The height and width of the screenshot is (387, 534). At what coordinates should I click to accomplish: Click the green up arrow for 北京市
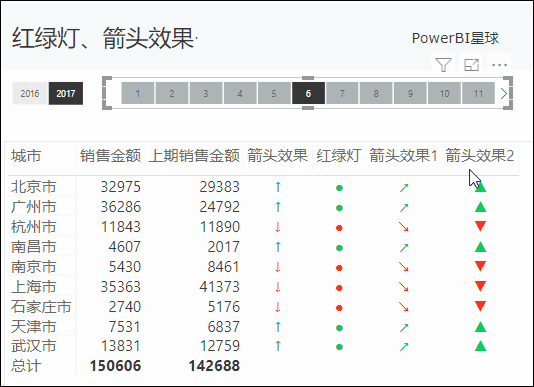pyautogui.click(x=278, y=187)
